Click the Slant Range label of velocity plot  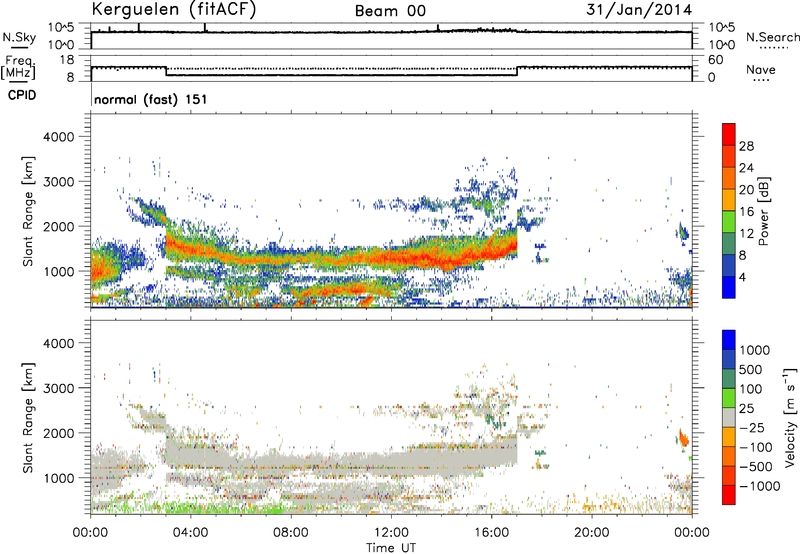point(28,417)
